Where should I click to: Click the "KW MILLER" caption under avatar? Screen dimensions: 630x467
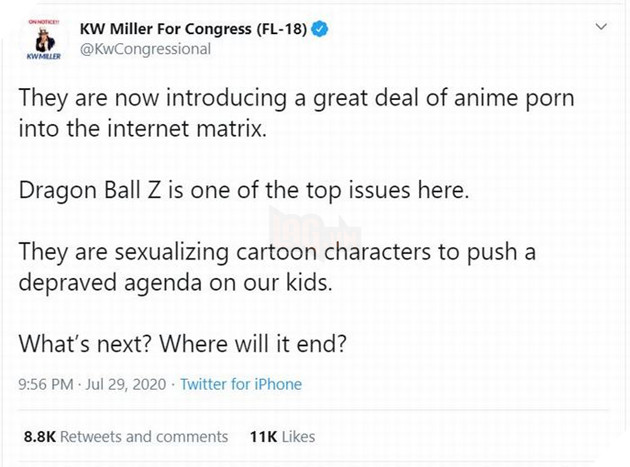(43, 57)
